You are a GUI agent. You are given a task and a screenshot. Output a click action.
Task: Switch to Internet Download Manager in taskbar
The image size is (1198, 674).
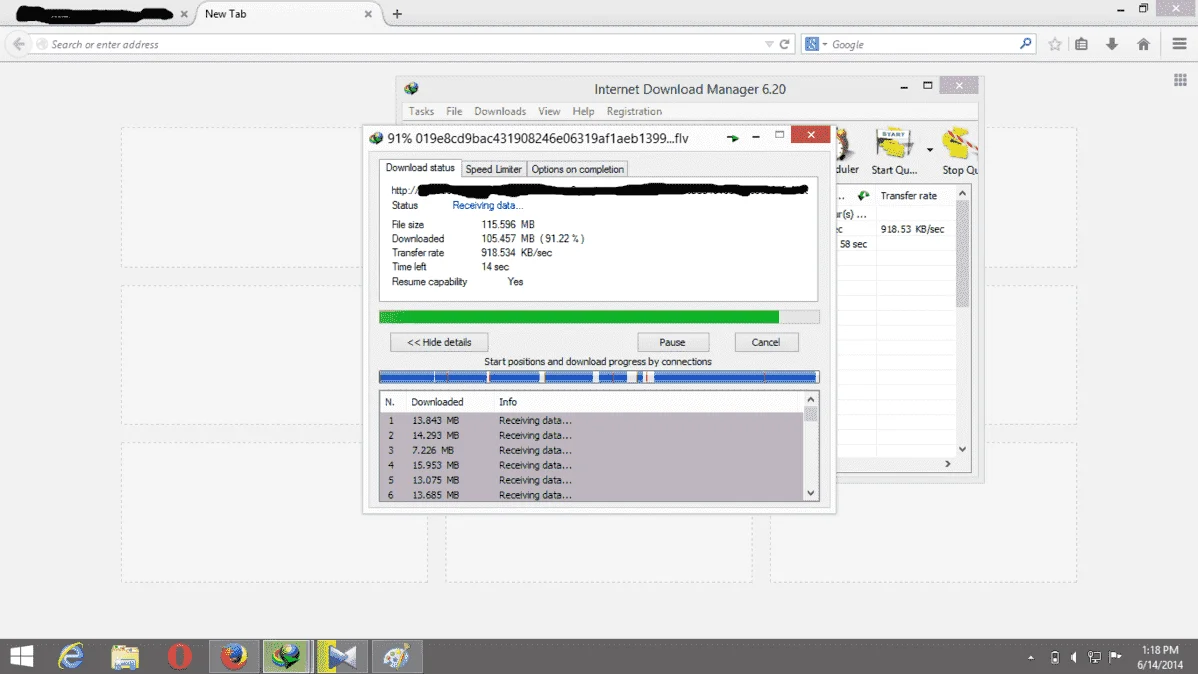(287, 656)
